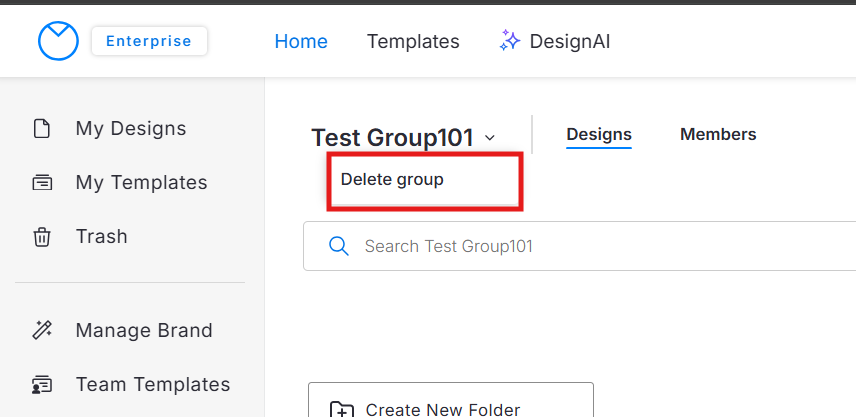The height and width of the screenshot is (417, 856).
Task: Focus the Search Test Group101 field
Action: coord(590,246)
